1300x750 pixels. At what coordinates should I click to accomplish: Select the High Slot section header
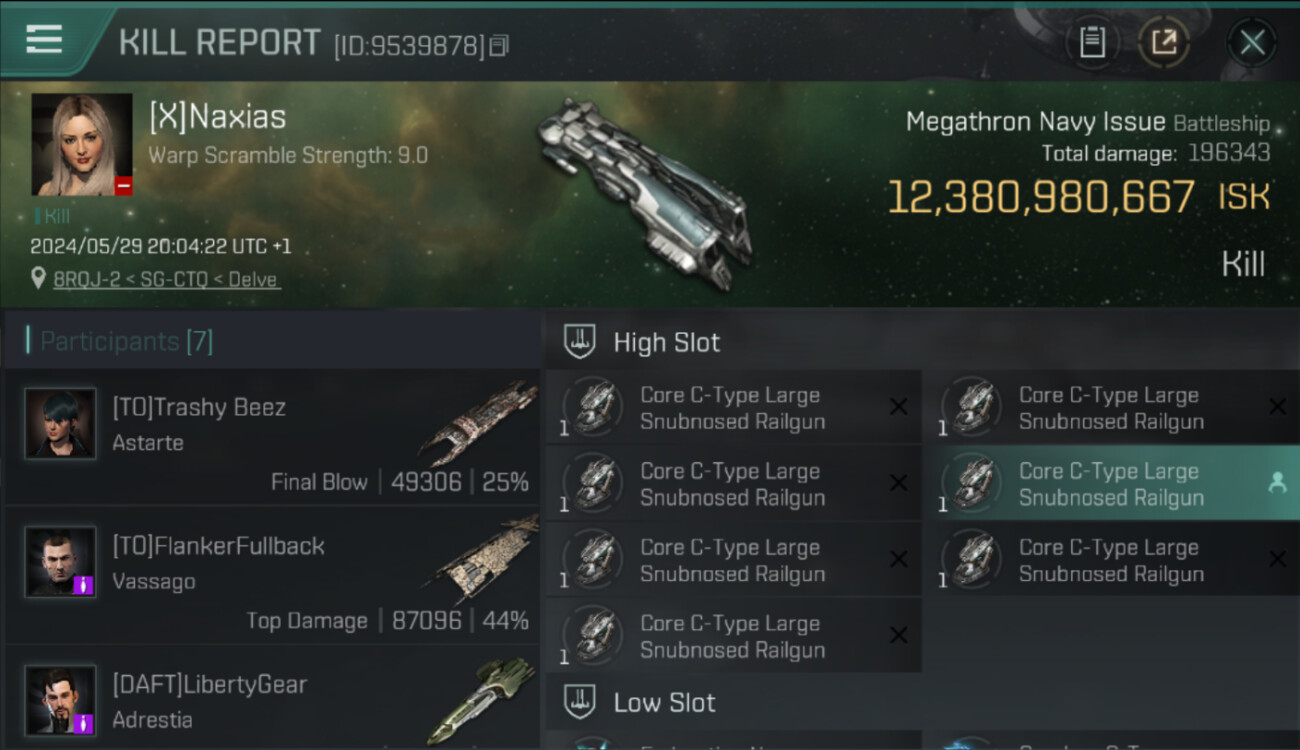point(667,342)
